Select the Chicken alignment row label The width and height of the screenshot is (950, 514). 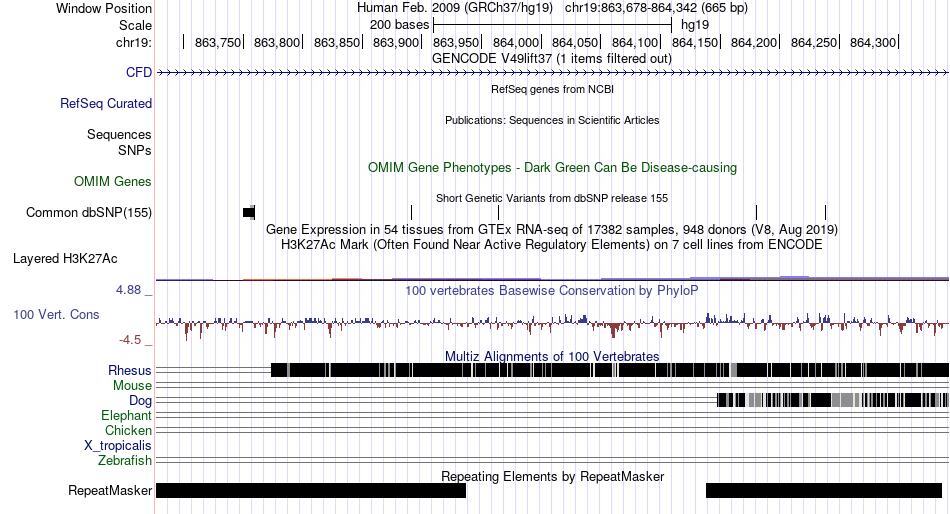pos(128,430)
